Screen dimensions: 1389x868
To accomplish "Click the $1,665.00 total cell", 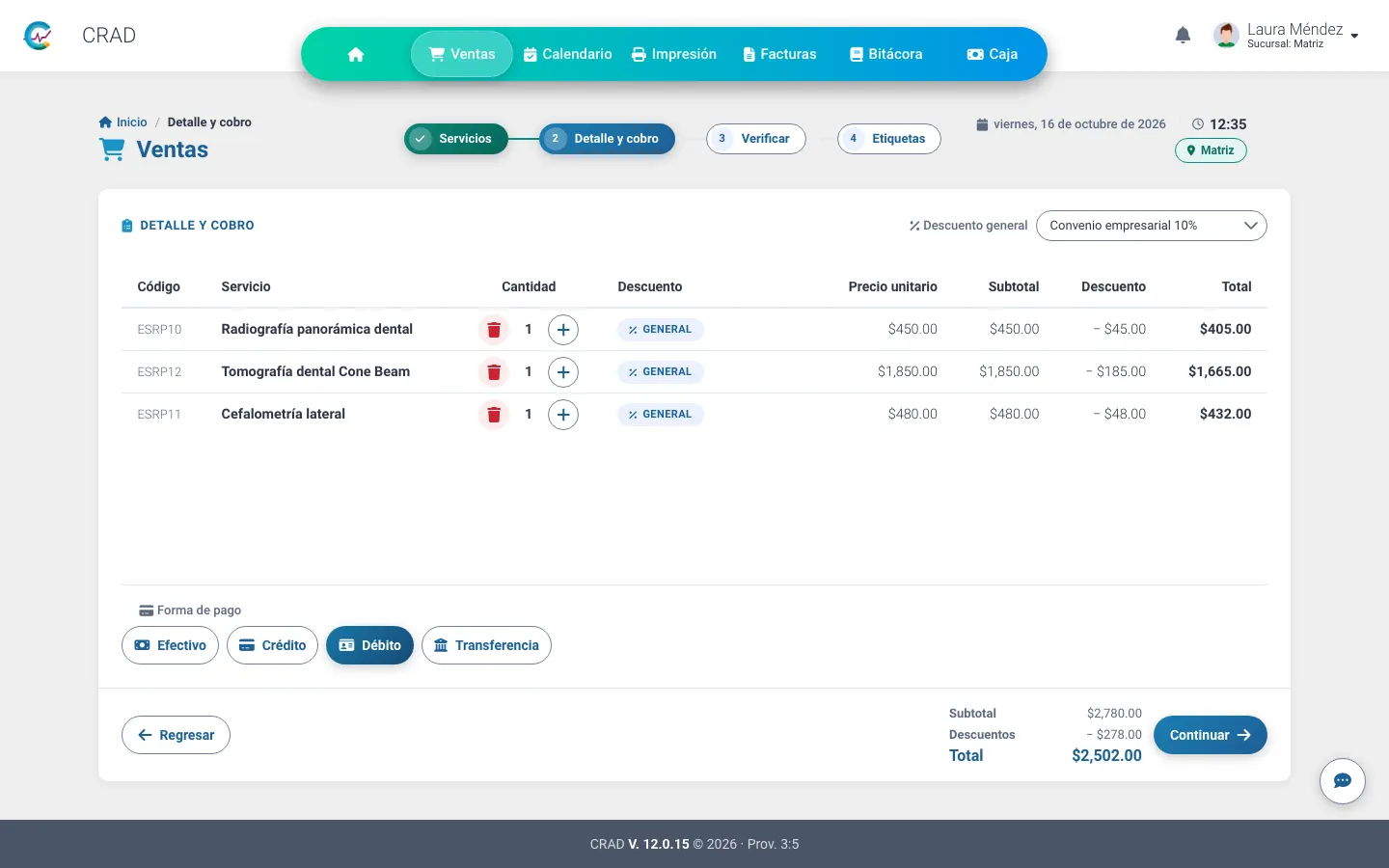I will tap(1220, 372).
